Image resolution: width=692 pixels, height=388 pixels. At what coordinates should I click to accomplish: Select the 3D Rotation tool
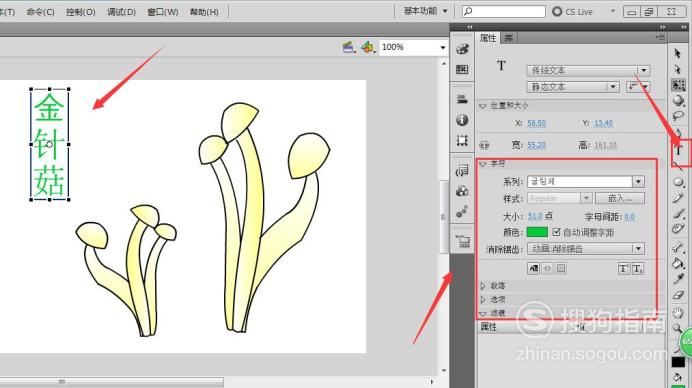point(678,101)
